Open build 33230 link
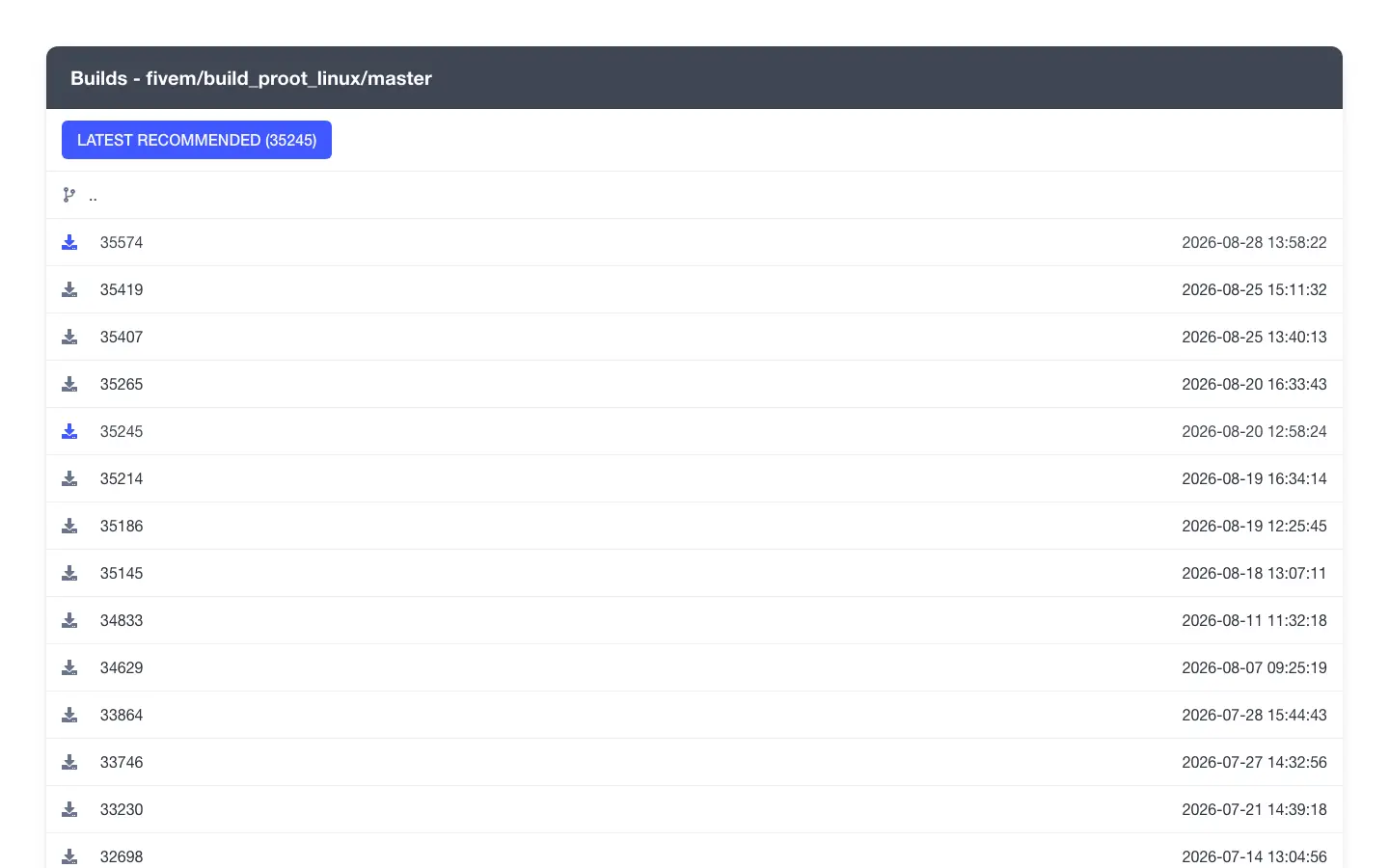 pyautogui.click(x=122, y=809)
